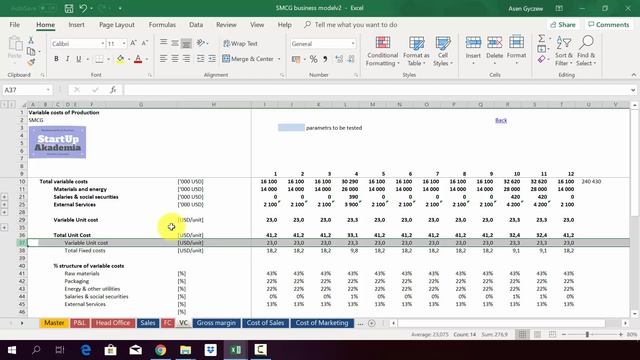Image resolution: width=640 pixels, height=360 pixels.
Task: Increase decimal places
Action: pyautogui.click(x=339, y=59)
